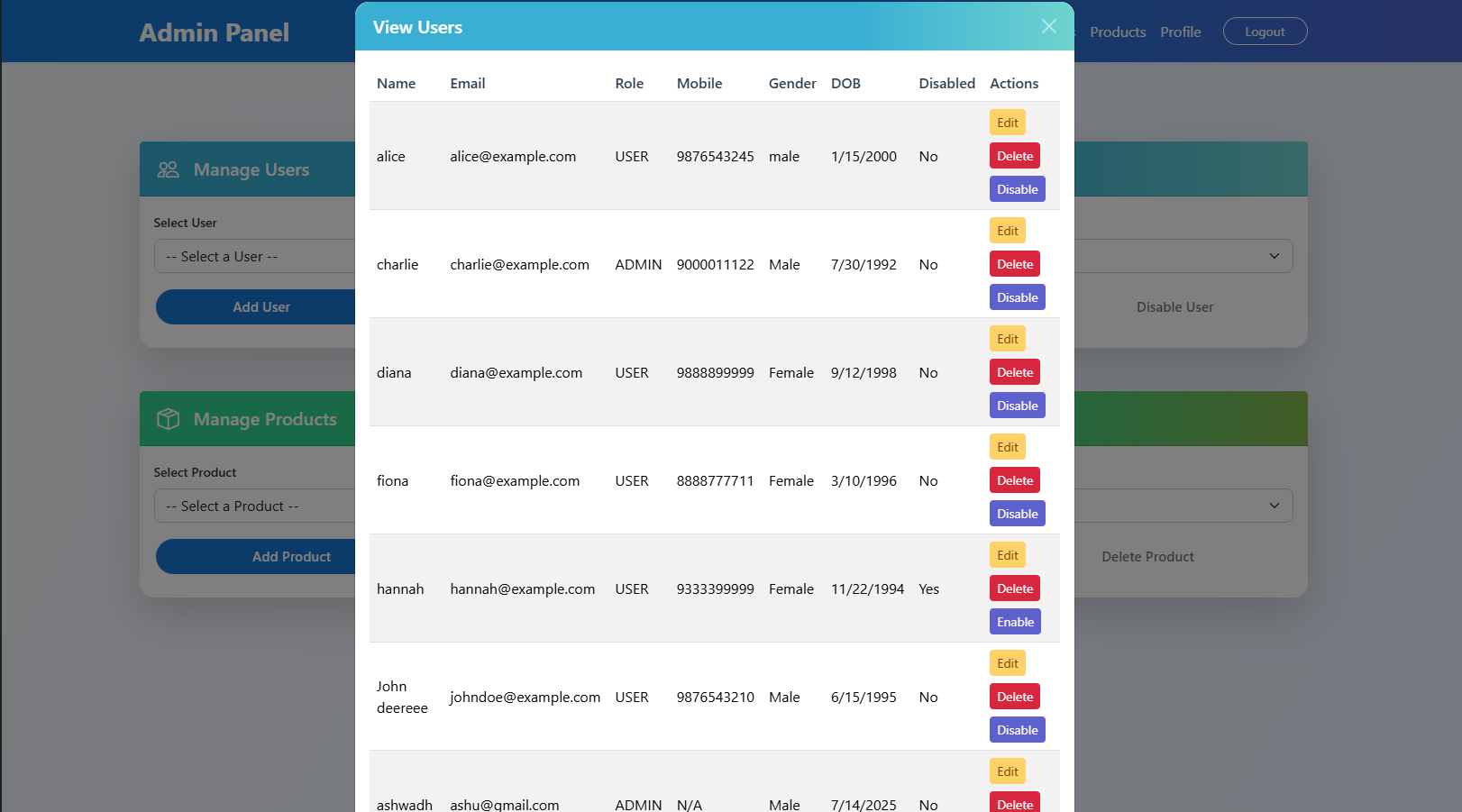Enable hannah's account
This screenshot has height=812, width=1462.
tap(1015, 621)
